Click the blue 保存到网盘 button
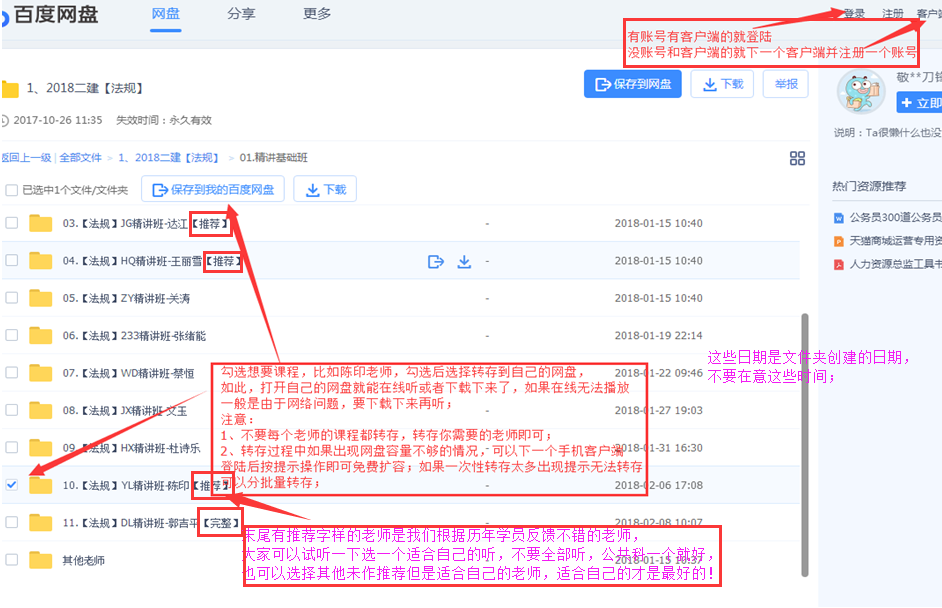The image size is (942, 608). pyautogui.click(x=633, y=84)
